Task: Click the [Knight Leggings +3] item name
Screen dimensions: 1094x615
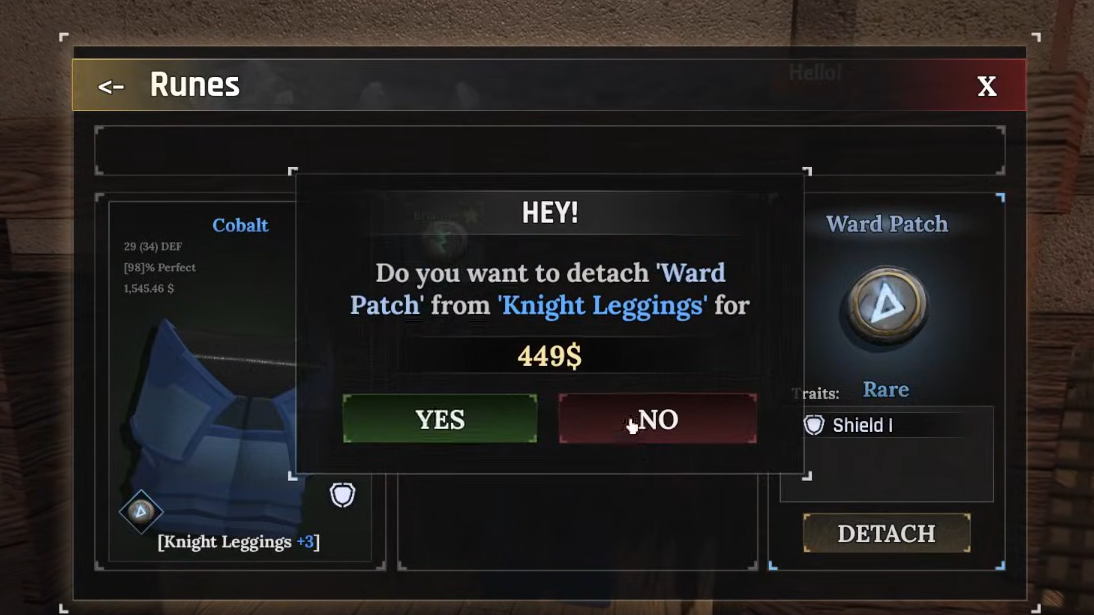Action: click(x=239, y=542)
